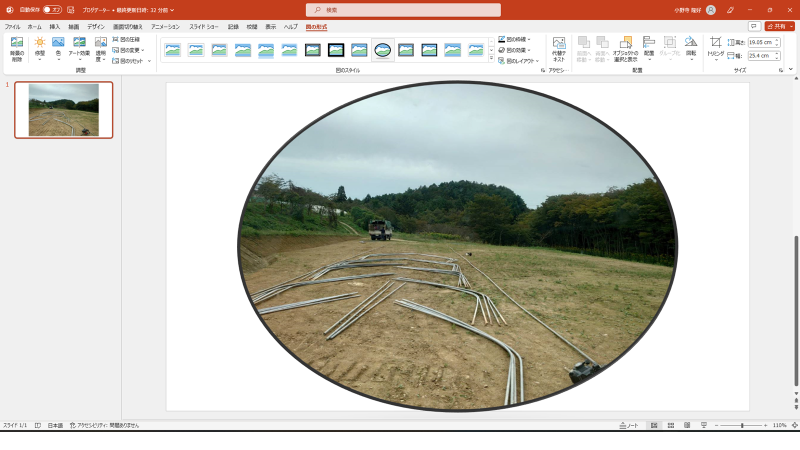Open the Reset Picture (図のリセット) dropdown arrow
This screenshot has height=450, width=800.
point(149,61)
